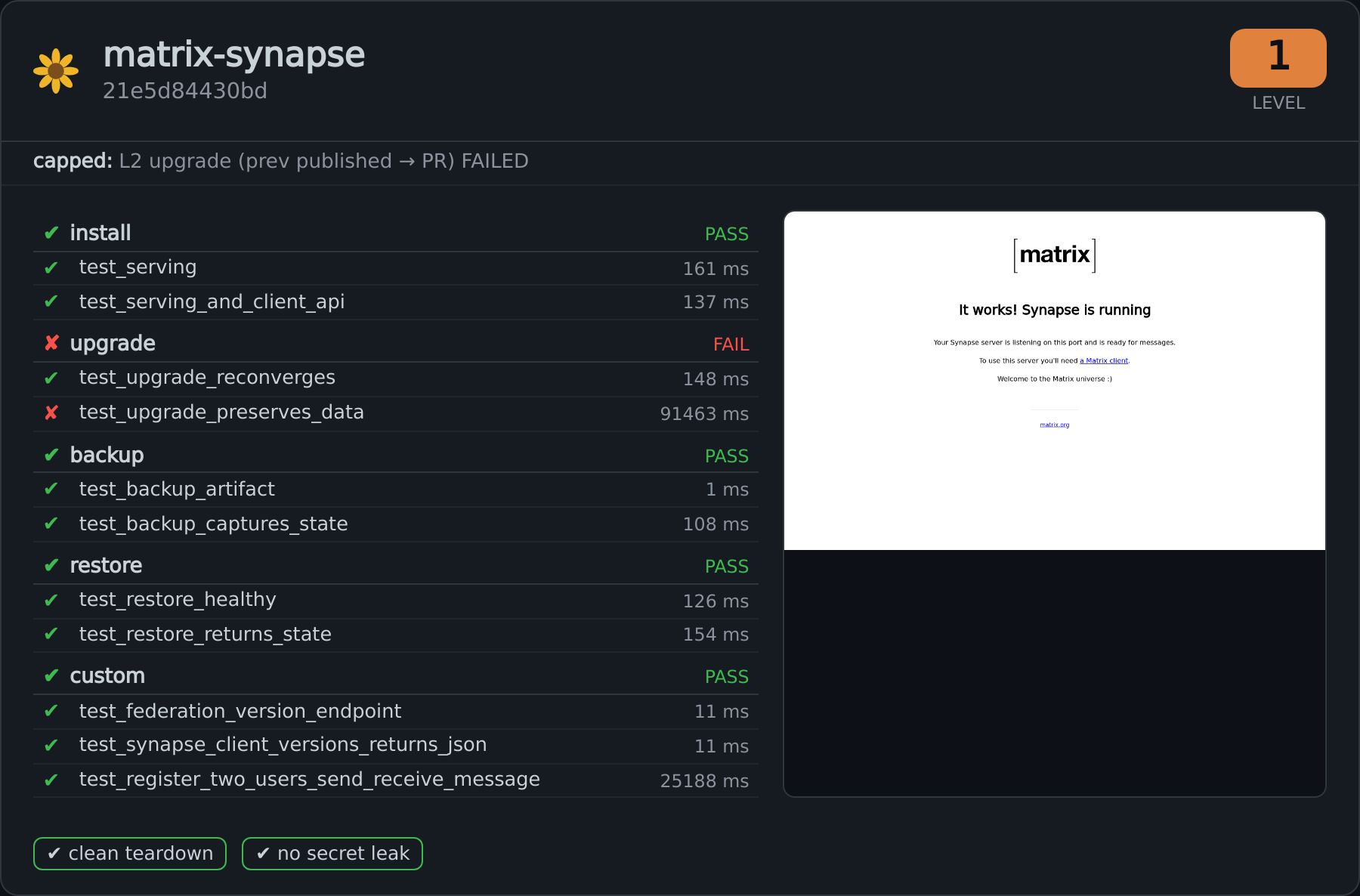Click the FAIL status of upgrade
The width and height of the screenshot is (1360, 896).
click(731, 344)
